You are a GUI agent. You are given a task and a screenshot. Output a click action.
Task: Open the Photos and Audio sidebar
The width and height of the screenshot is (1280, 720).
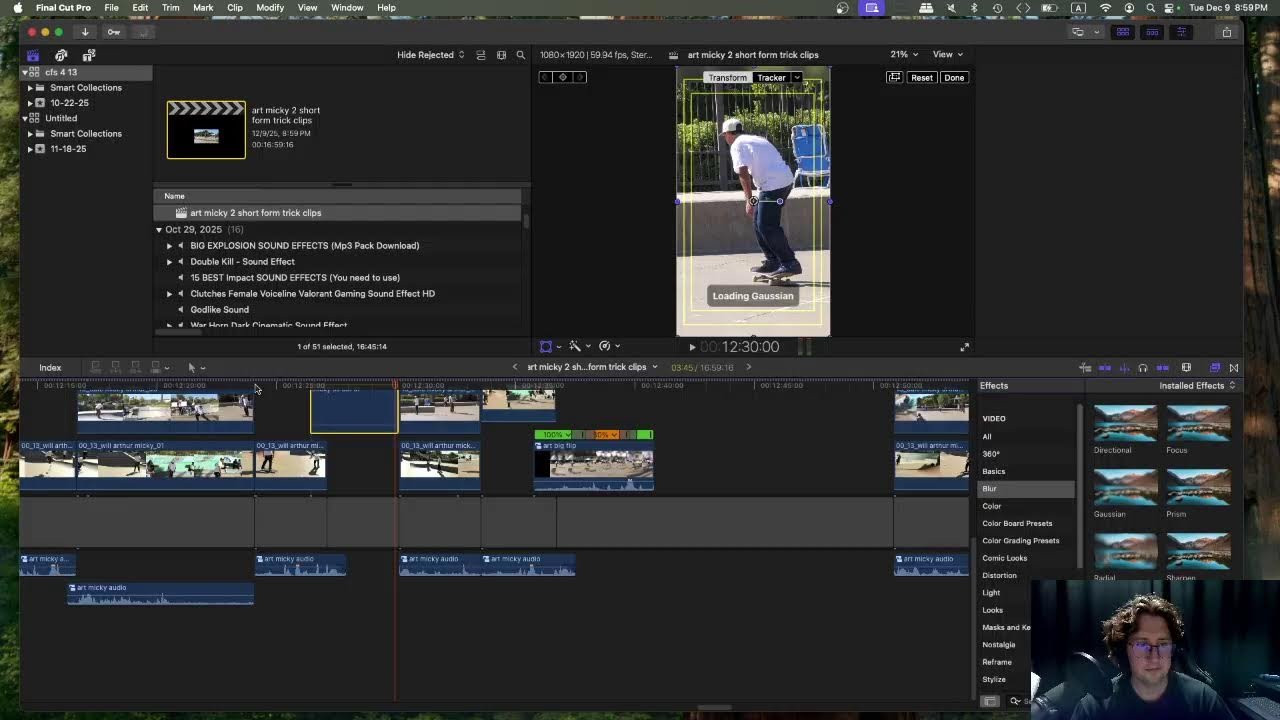point(61,55)
